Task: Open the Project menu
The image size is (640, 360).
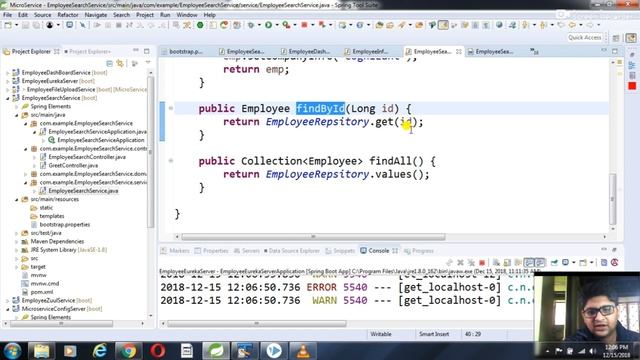Action: 144,15
